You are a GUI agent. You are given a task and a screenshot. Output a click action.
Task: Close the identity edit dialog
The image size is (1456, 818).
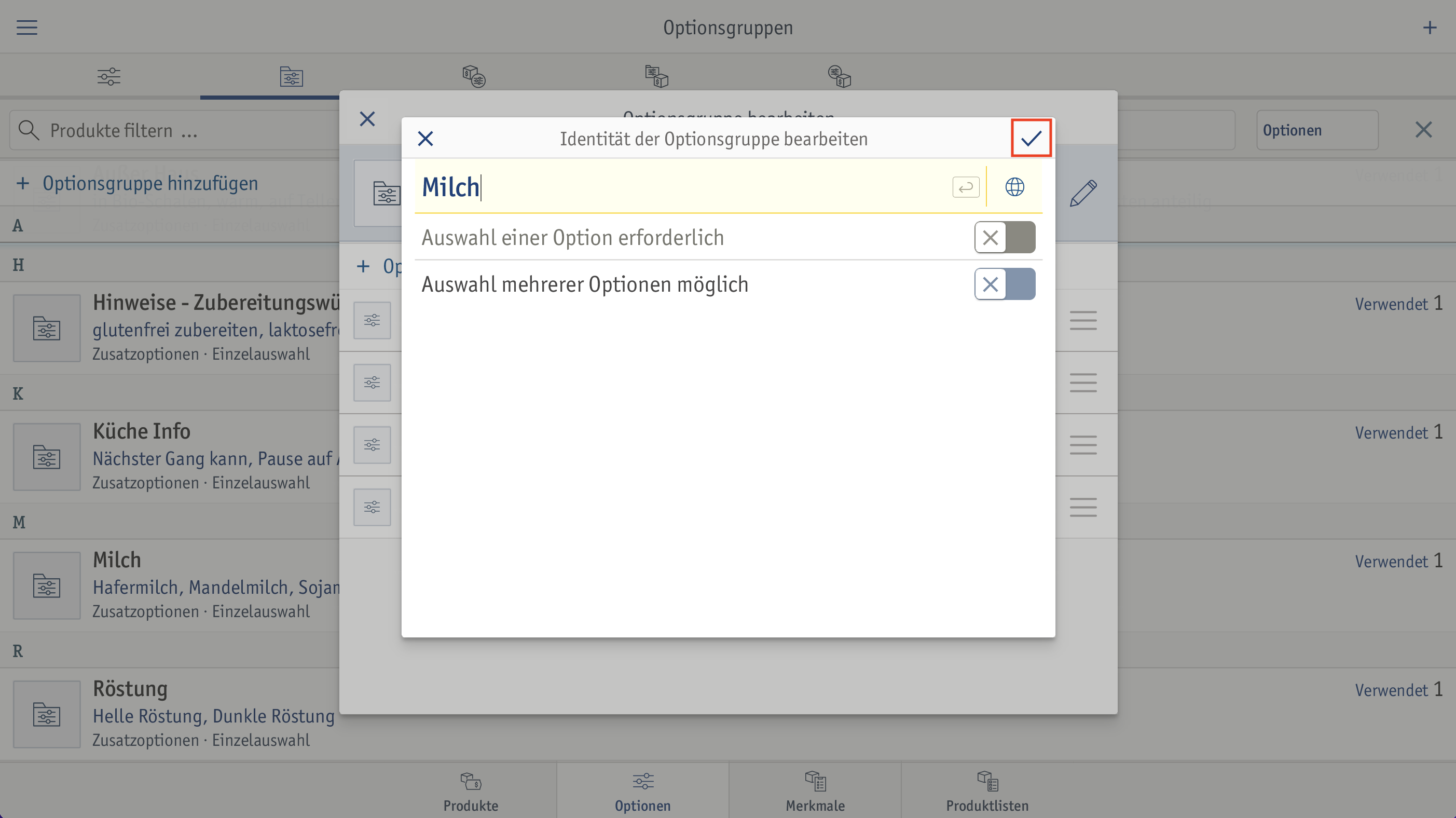[425, 139]
